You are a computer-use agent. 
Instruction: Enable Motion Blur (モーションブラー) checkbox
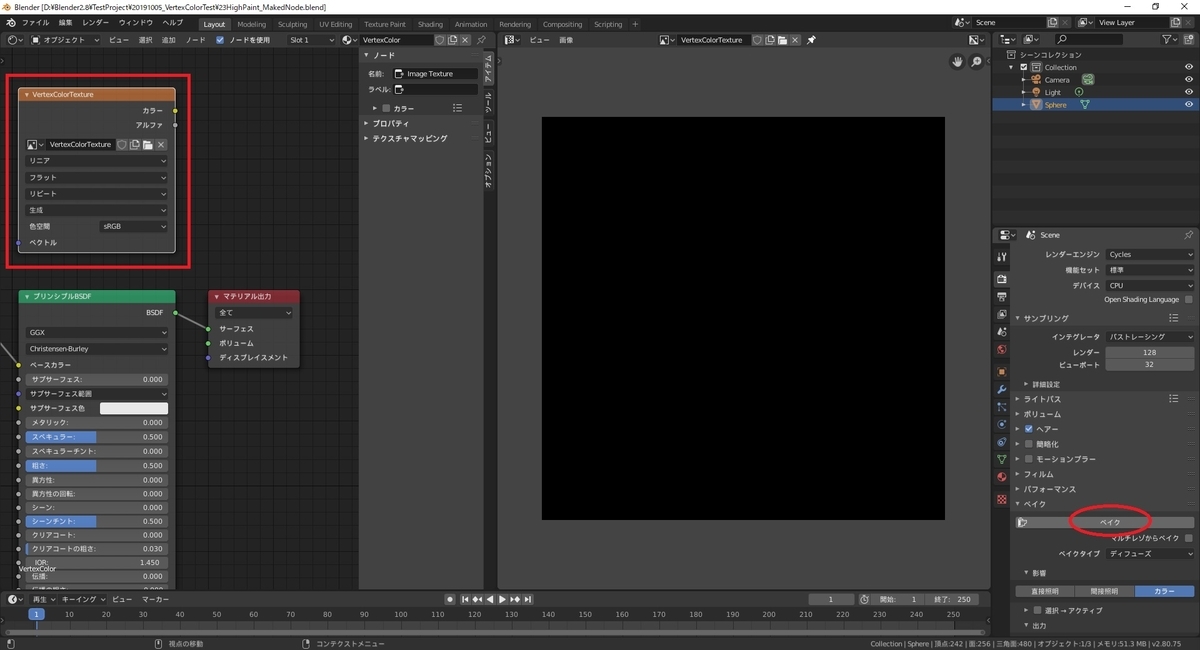(x=1029, y=459)
